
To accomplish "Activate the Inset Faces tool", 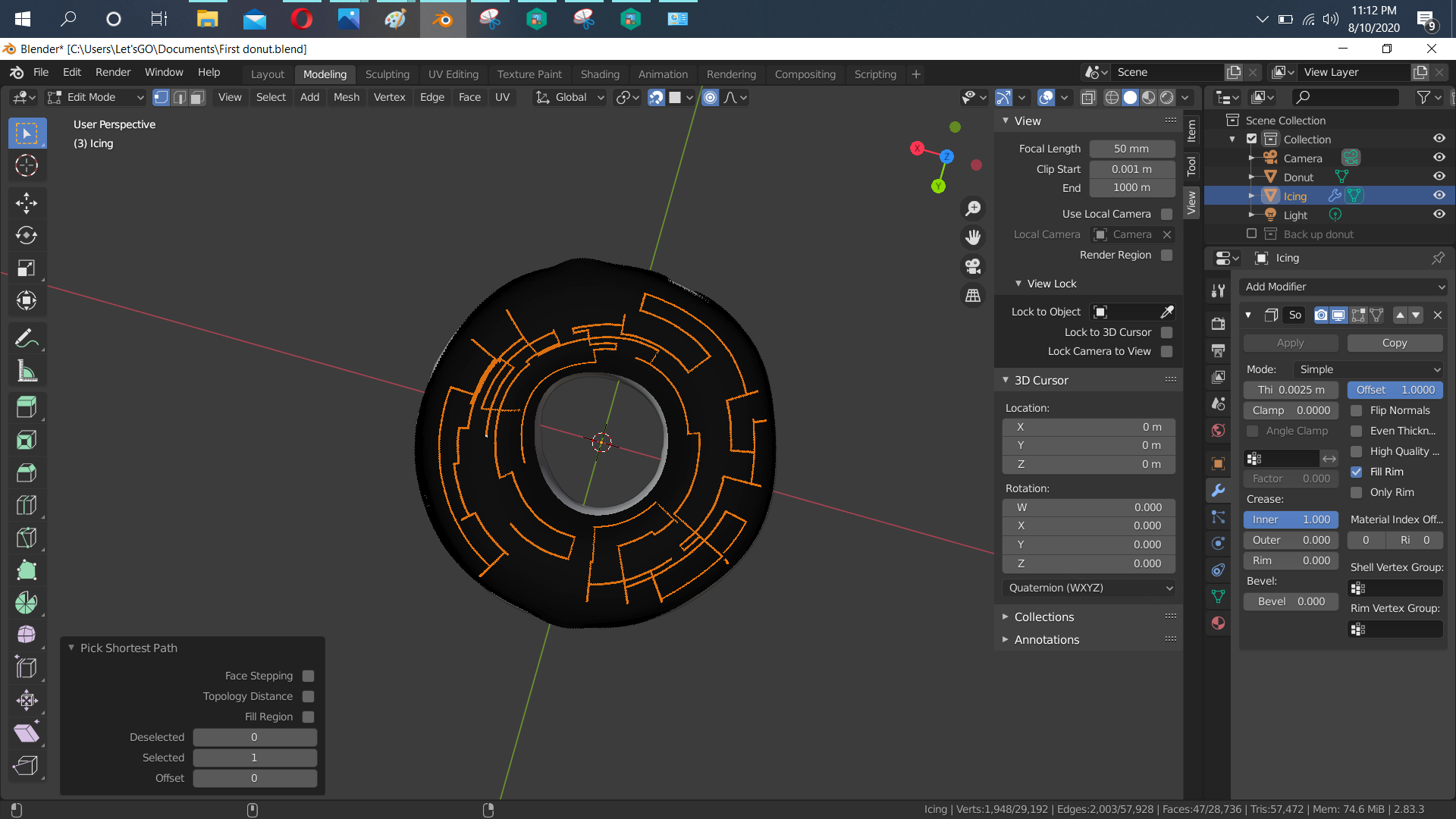I will coord(27,441).
